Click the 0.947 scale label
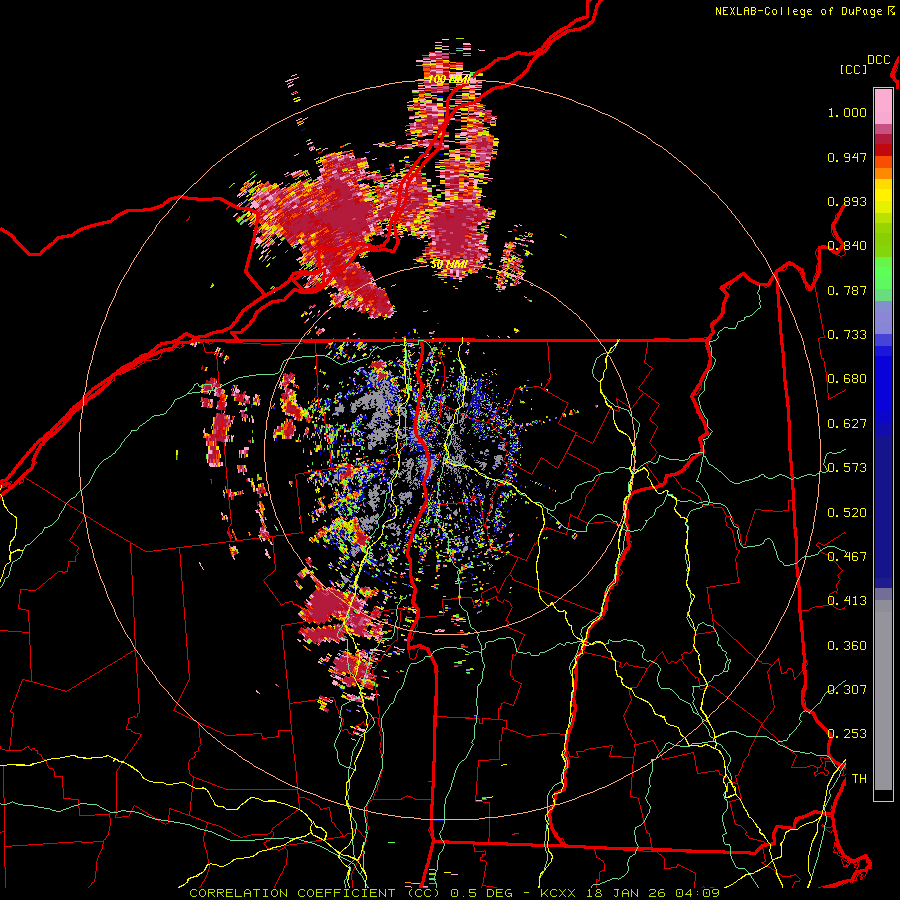 coord(847,157)
